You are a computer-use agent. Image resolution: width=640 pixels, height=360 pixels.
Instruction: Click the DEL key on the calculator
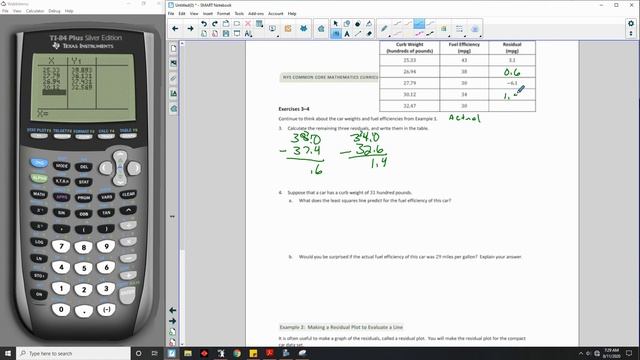click(84, 167)
